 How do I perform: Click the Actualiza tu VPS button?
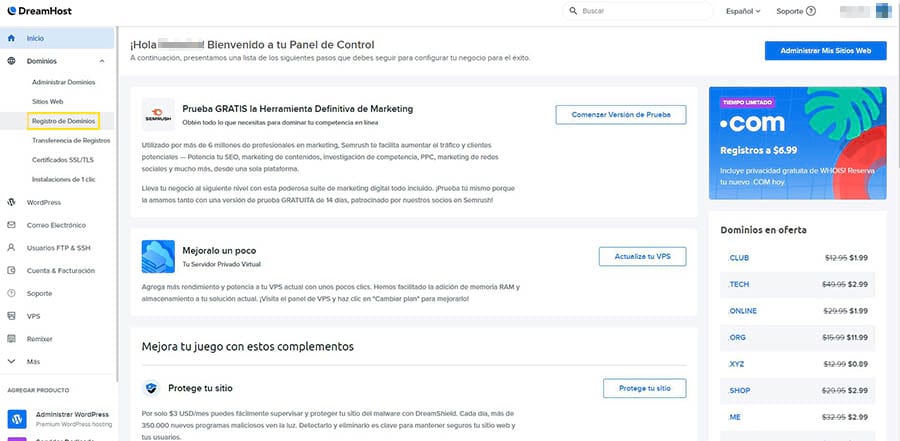point(643,257)
